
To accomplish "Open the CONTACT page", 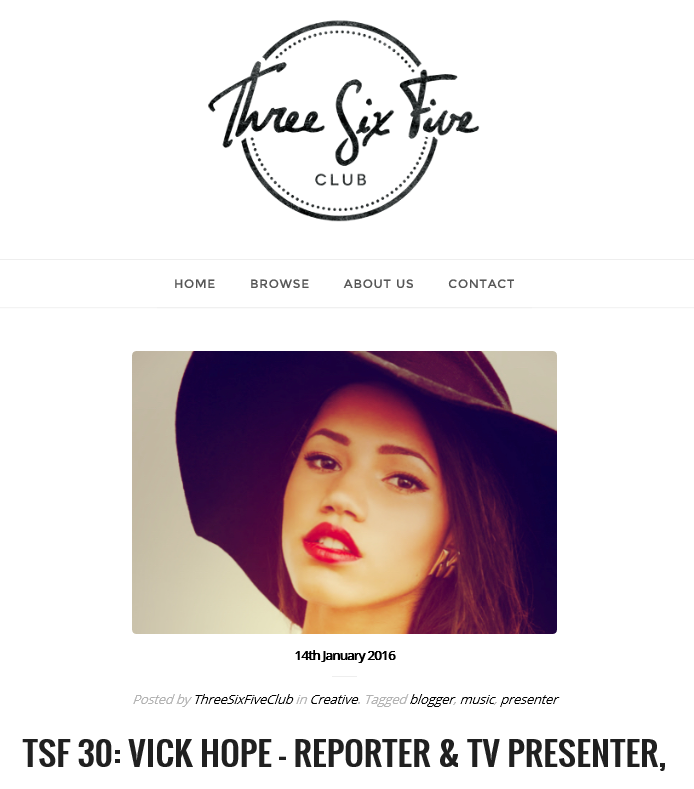I will point(482,284).
